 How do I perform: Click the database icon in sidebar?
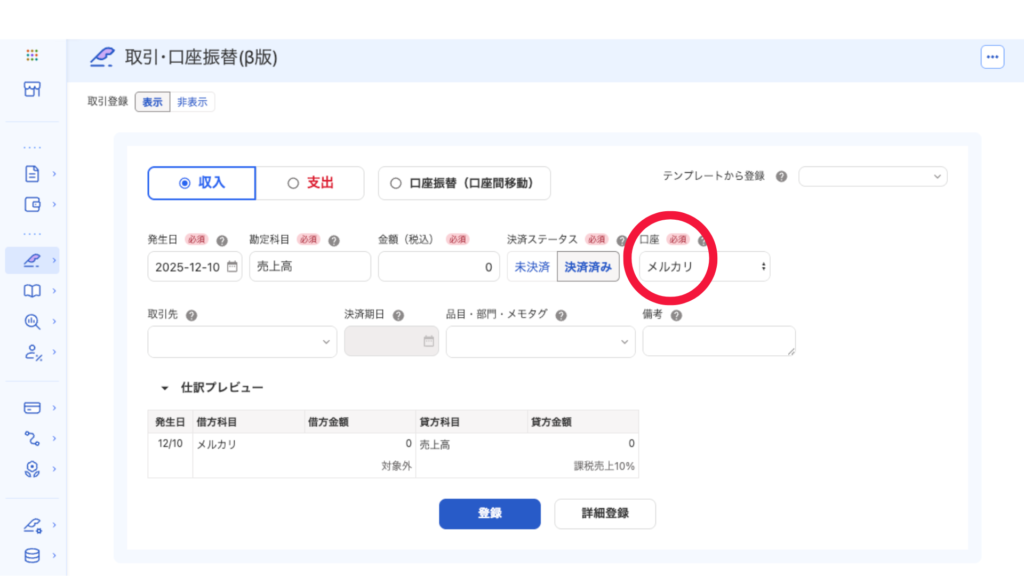click(32, 555)
